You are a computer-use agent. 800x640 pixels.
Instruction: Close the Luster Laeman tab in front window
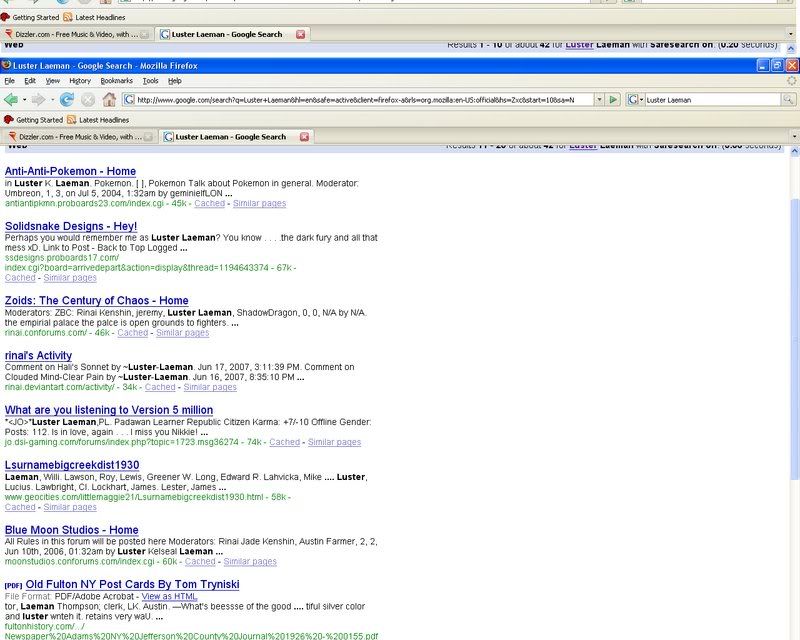[304, 137]
